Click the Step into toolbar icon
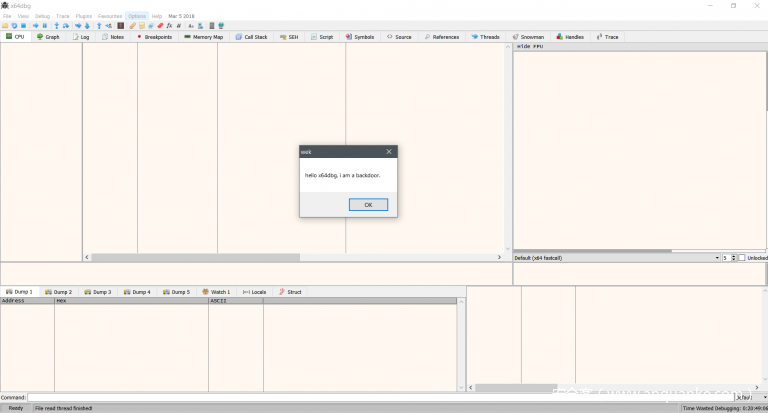The height and width of the screenshot is (413, 768). 57,26
